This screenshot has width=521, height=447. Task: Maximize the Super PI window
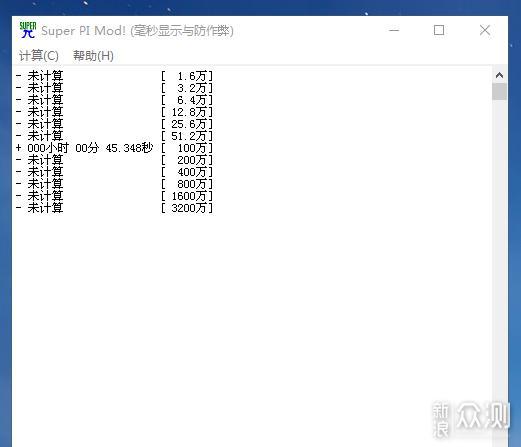(439, 30)
